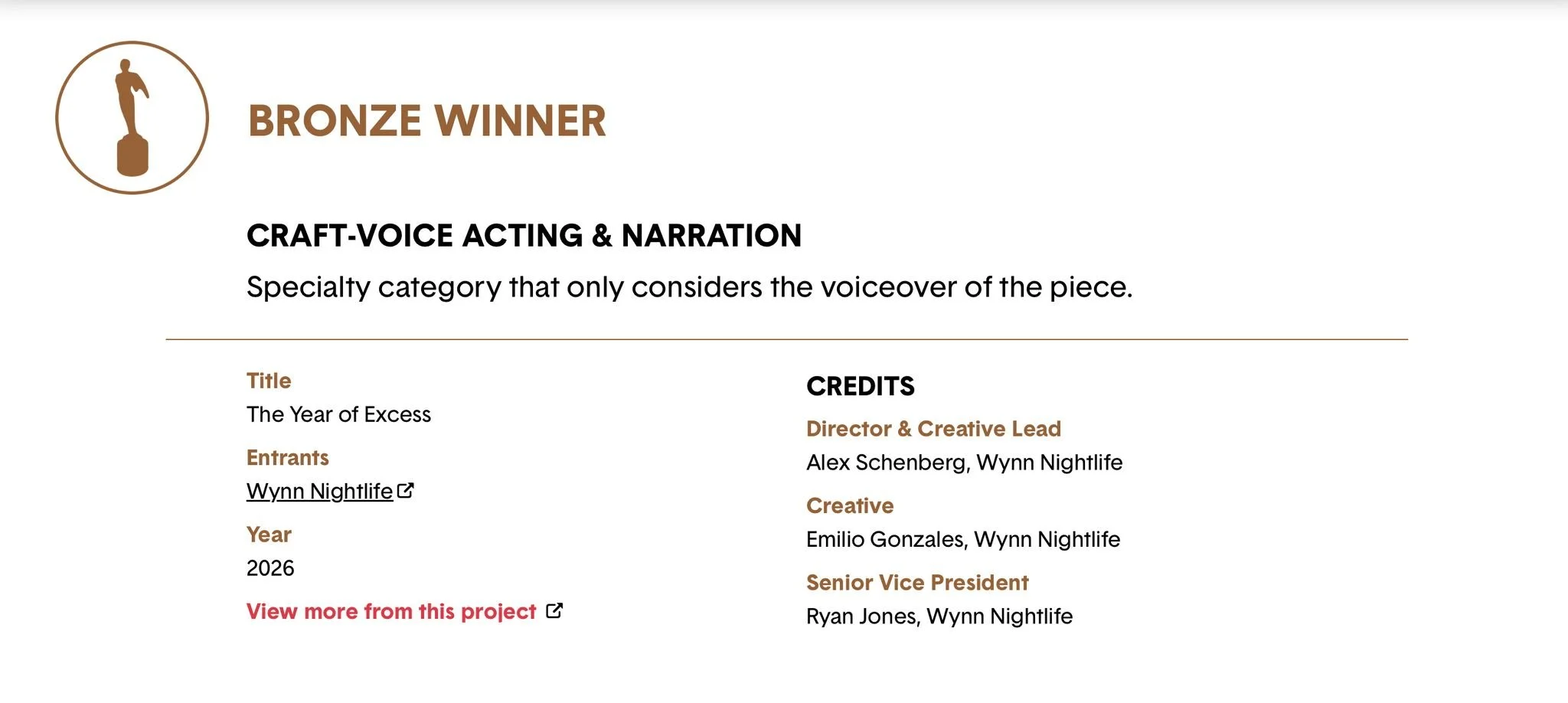
Task: Click the Senior Vice President label
Action: (917, 583)
